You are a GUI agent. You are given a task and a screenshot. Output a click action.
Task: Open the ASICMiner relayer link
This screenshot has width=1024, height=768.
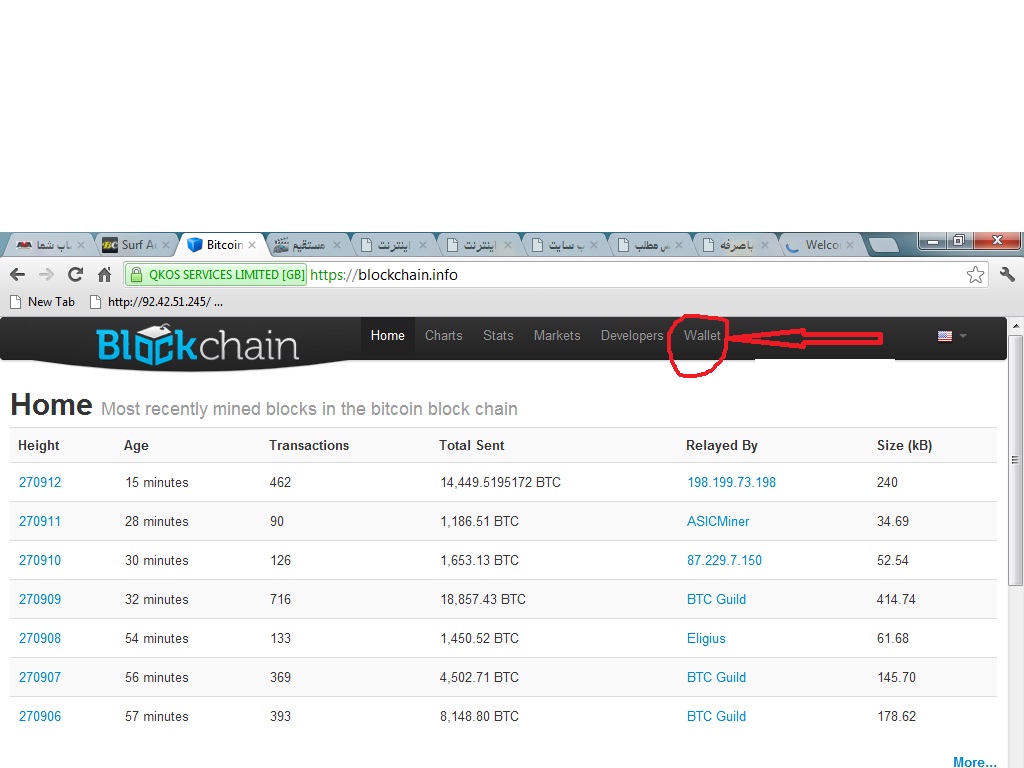(x=718, y=522)
